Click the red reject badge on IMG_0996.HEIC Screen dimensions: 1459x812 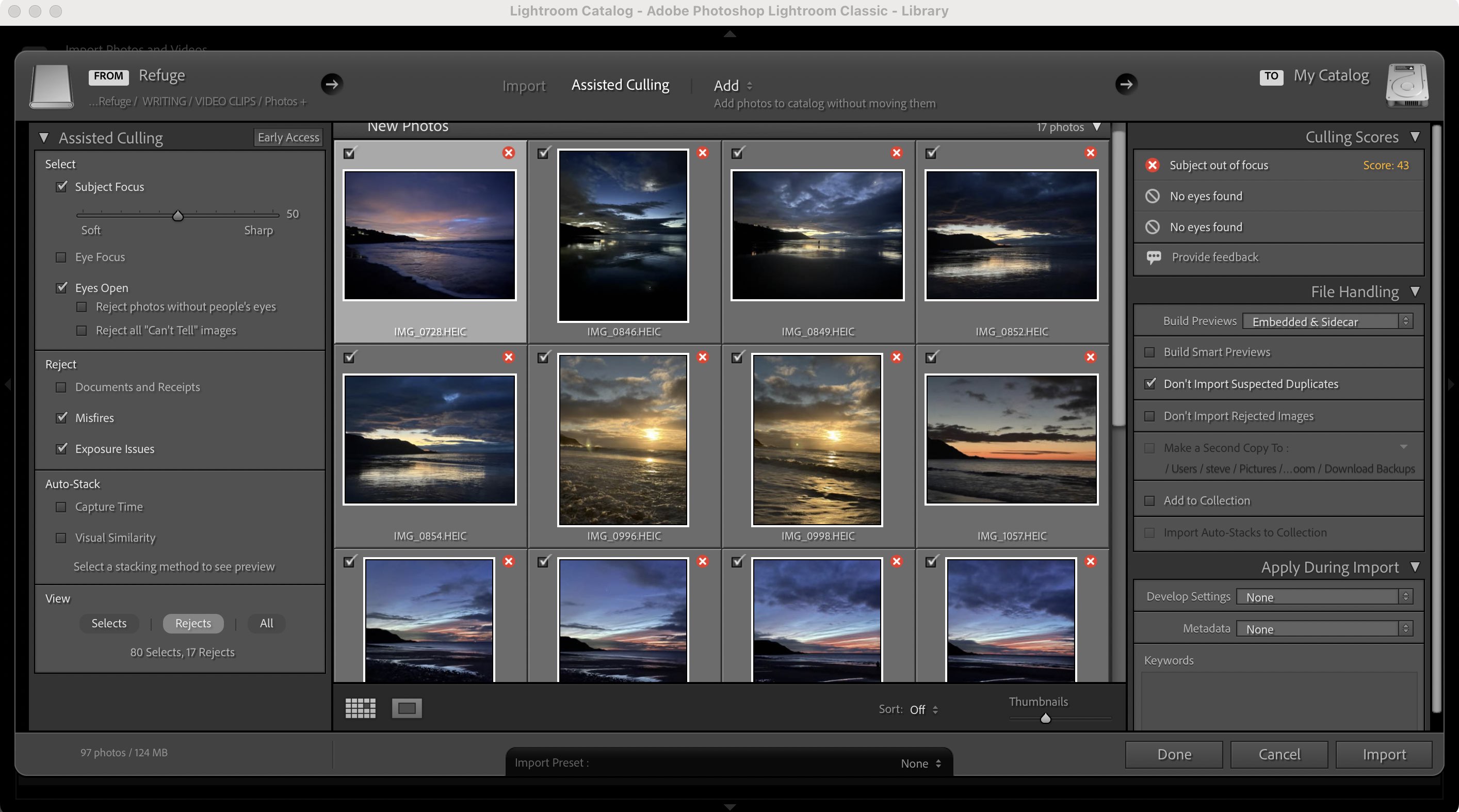point(703,358)
